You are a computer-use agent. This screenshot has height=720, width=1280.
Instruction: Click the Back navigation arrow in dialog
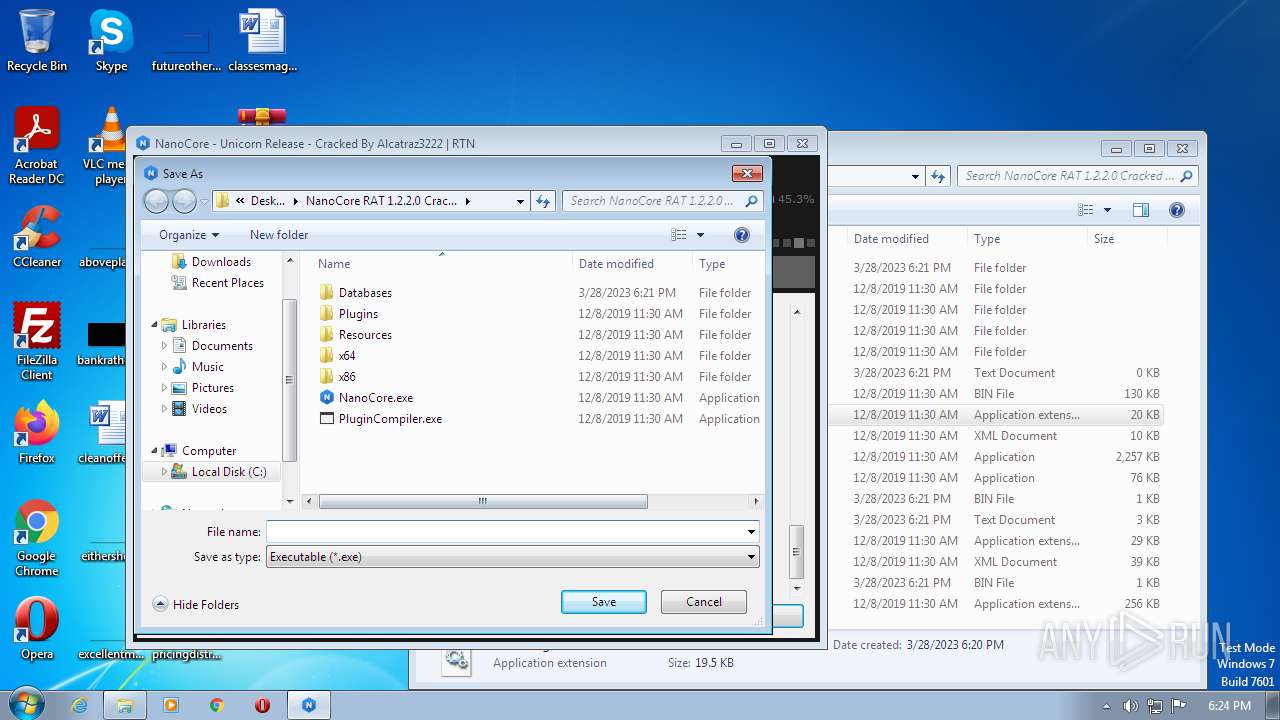coord(157,201)
